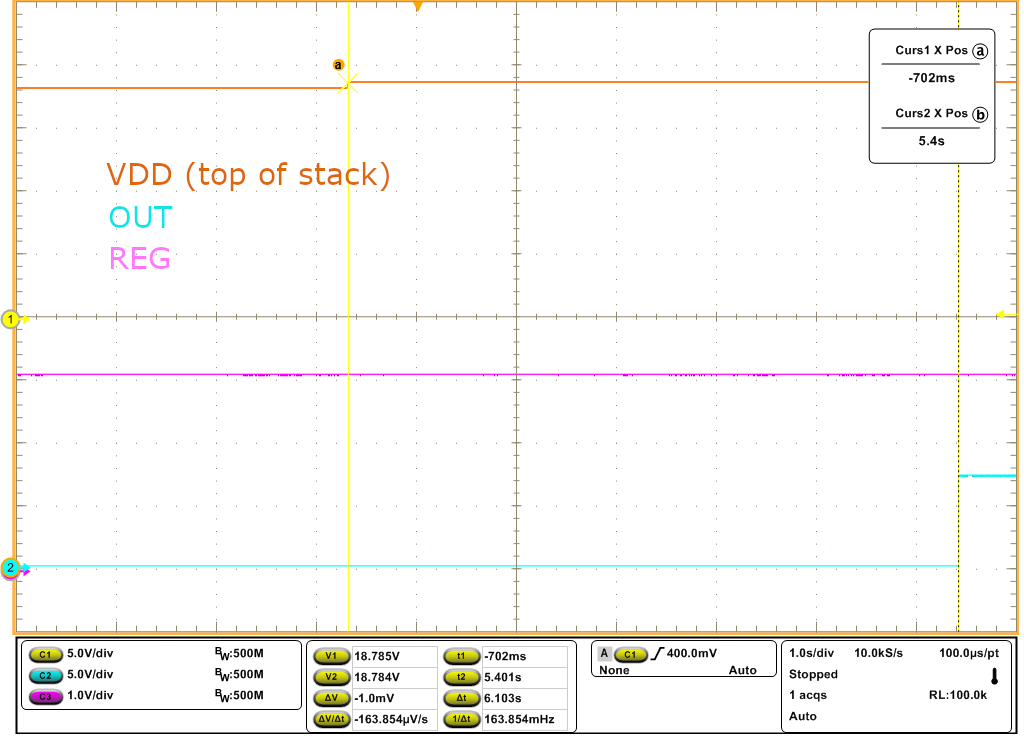The height and width of the screenshot is (736, 1024).
Task: Click the VDD (top of stack) label
Action: pos(248,175)
